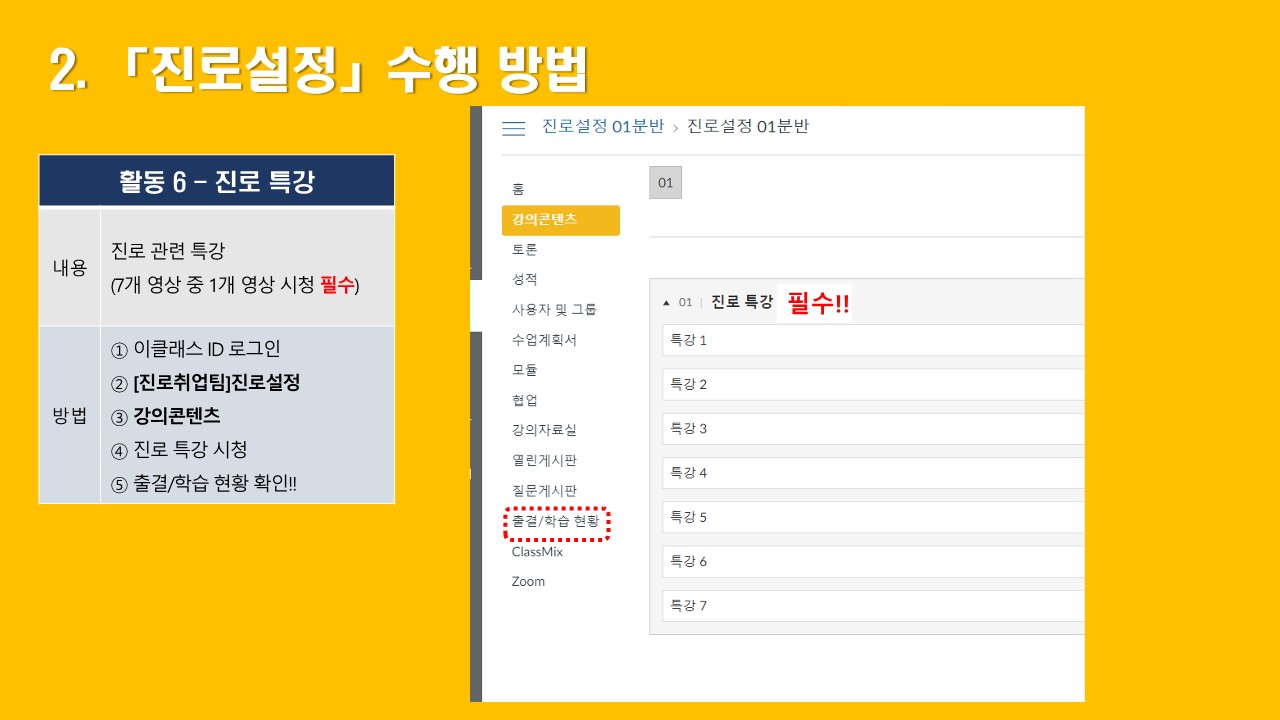Click the current page title 진로설정 01분반
Image resolution: width=1280 pixels, height=720 pixels.
coord(748,127)
